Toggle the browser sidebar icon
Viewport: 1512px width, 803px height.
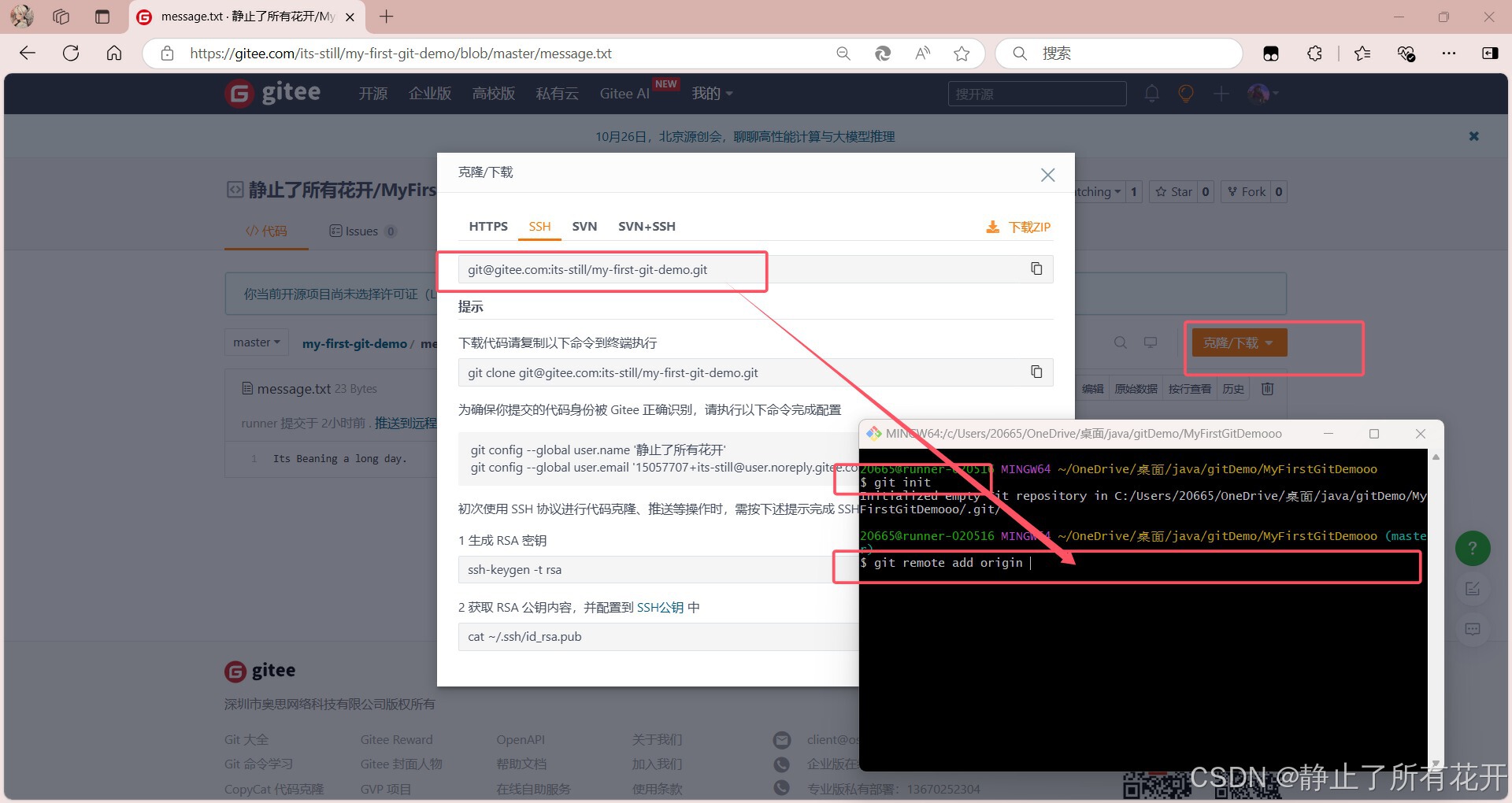coord(1490,53)
